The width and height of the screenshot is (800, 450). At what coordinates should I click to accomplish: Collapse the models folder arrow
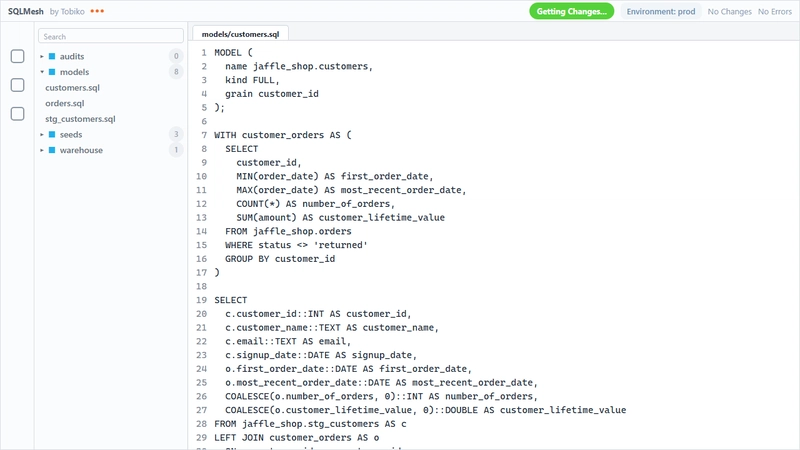click(x=42, y=72)
